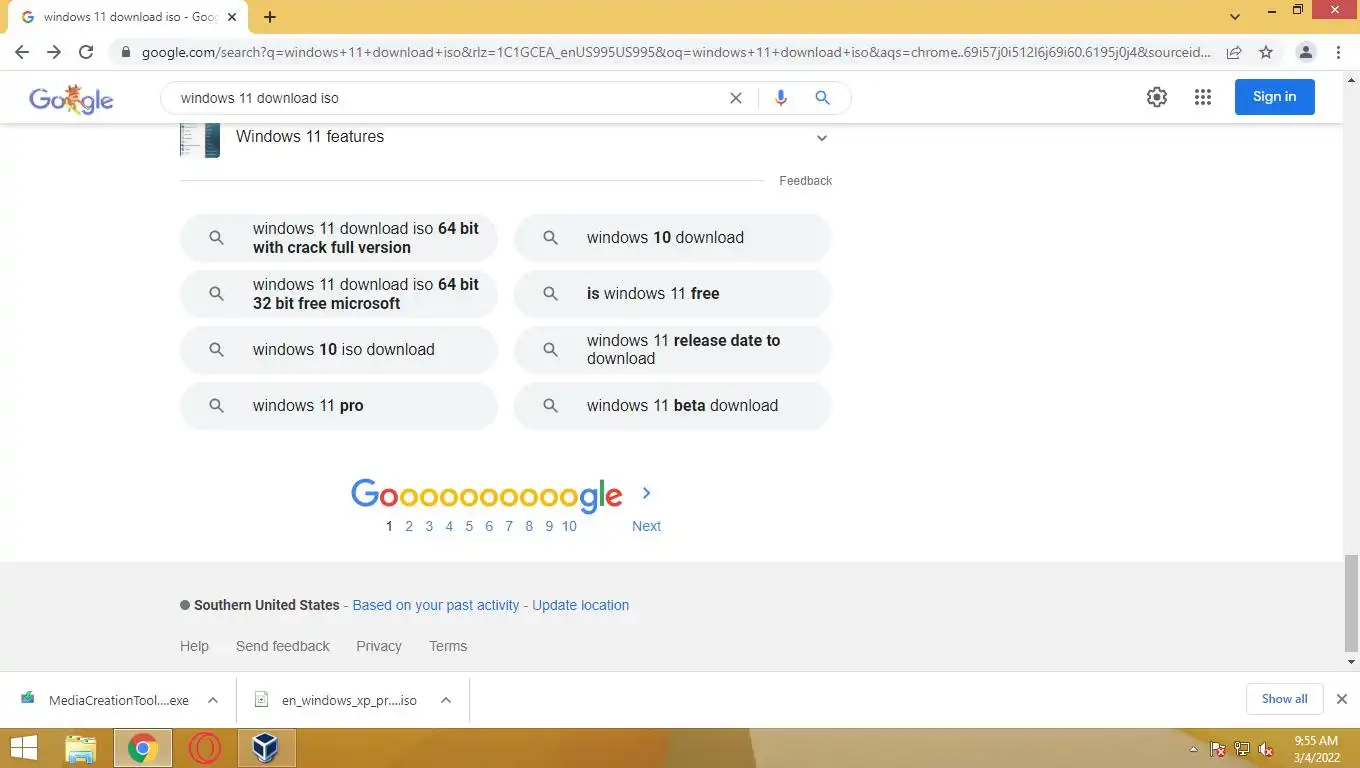Go to results page 8
This screenshot has width=1360, height=768.
529,526
